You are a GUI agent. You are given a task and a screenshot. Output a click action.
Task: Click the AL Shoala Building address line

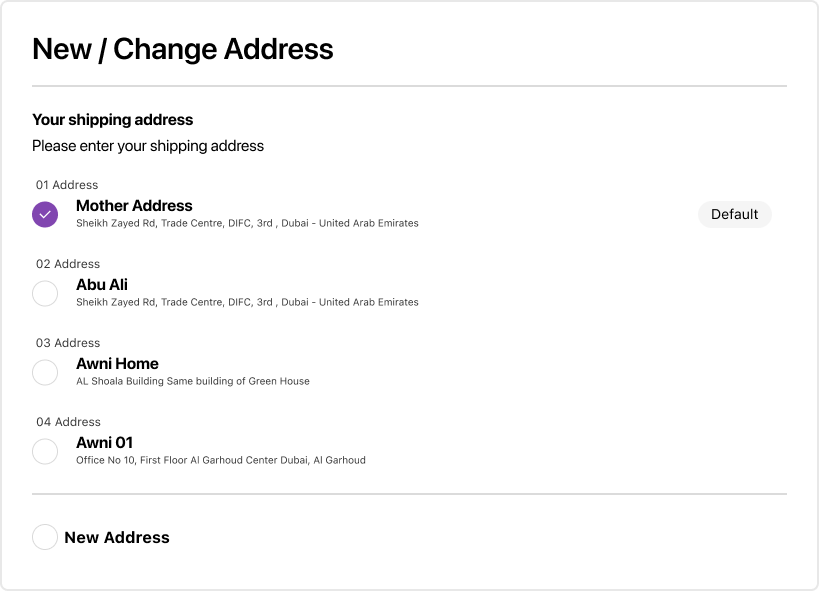[x=193, y=381]
